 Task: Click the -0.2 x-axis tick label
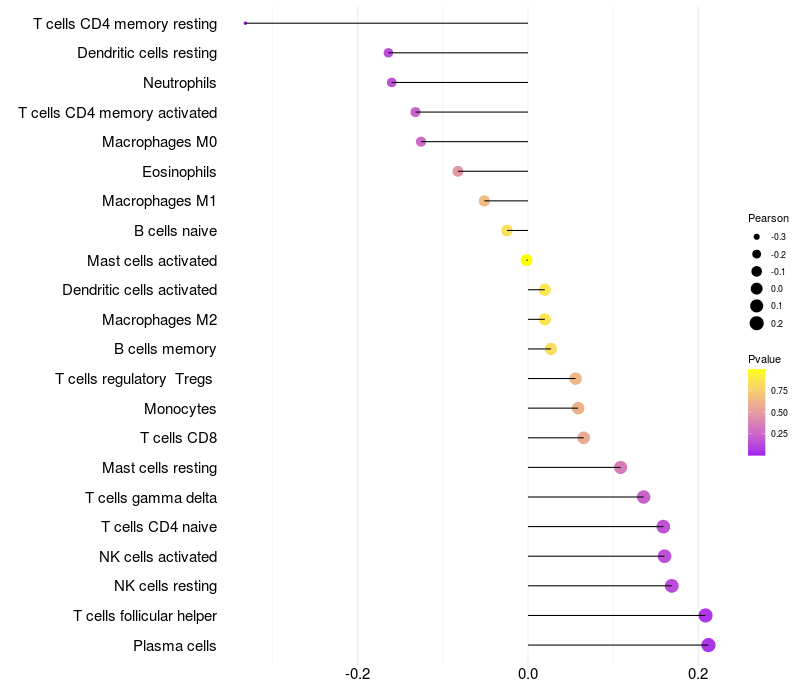click(x=357, y=674)
